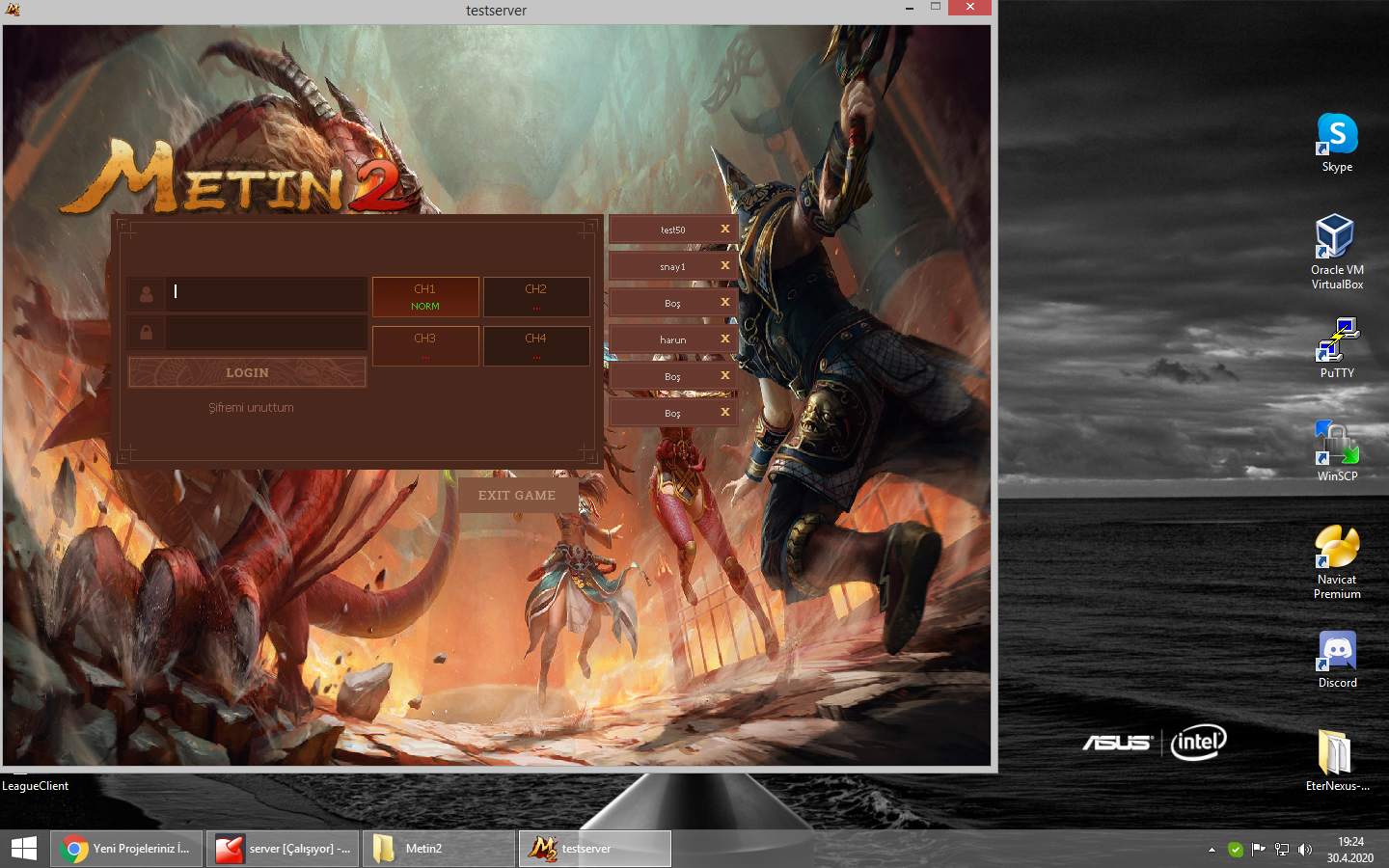Click the username input field

(x=266, y=294)
